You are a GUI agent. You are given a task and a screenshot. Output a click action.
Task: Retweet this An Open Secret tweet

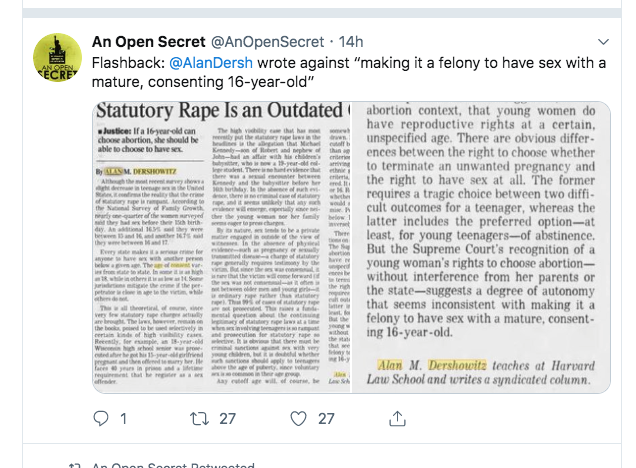point(200,419)
